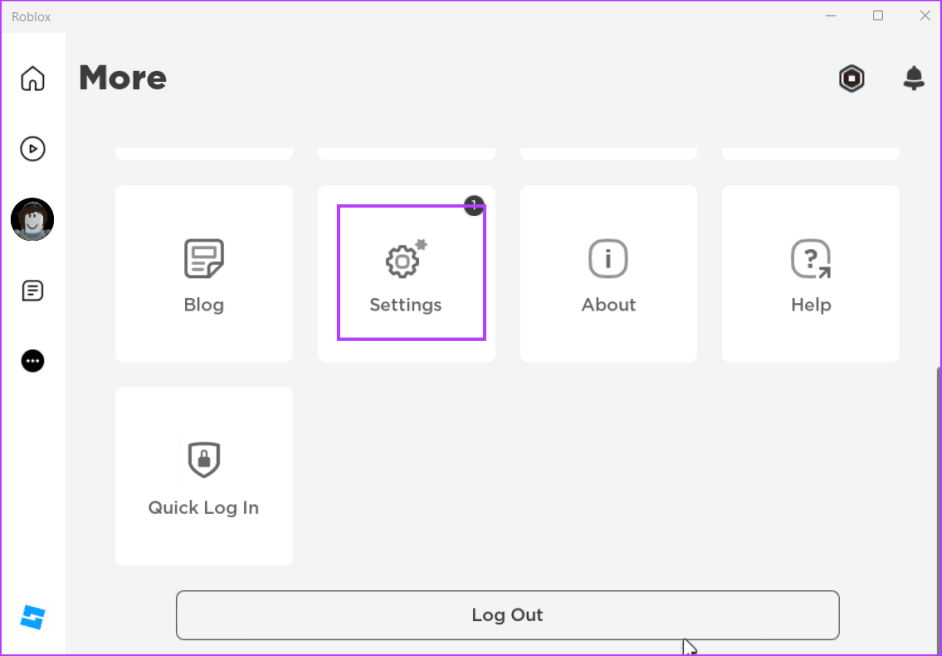The width and height of the screenshot is (942, 656).
Task: Click the Settings notification badge
Action: tap(474, 206)
